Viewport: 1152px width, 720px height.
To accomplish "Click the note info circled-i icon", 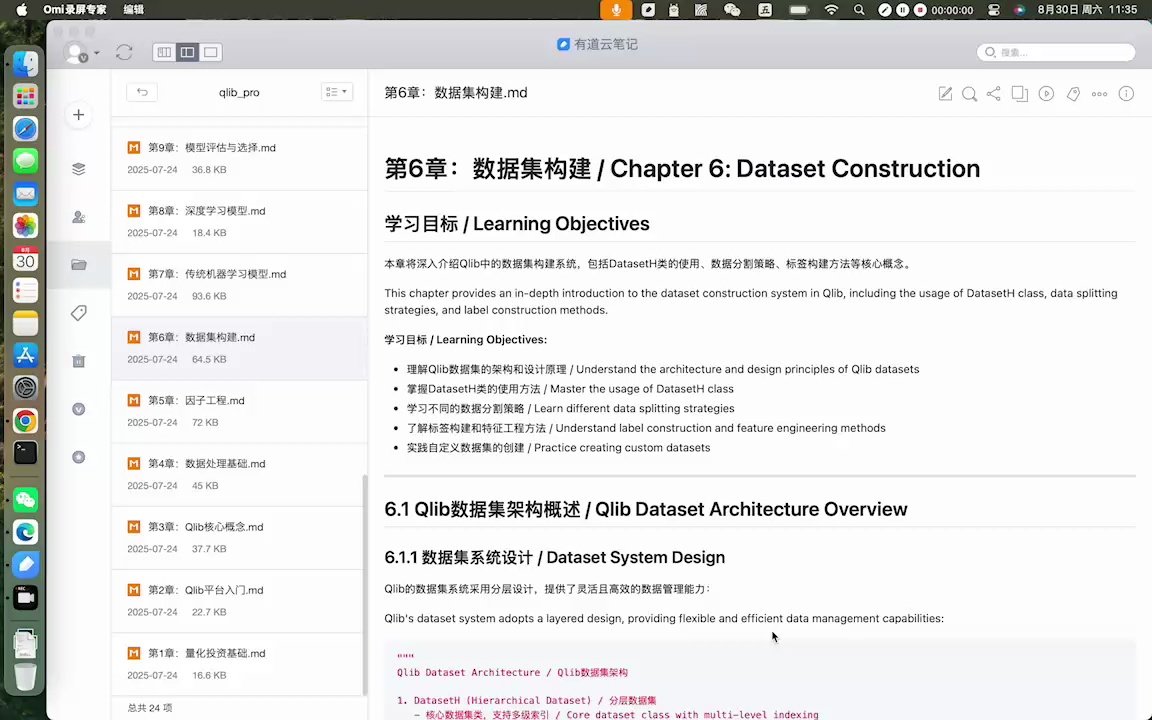I will coord(1126,93).
